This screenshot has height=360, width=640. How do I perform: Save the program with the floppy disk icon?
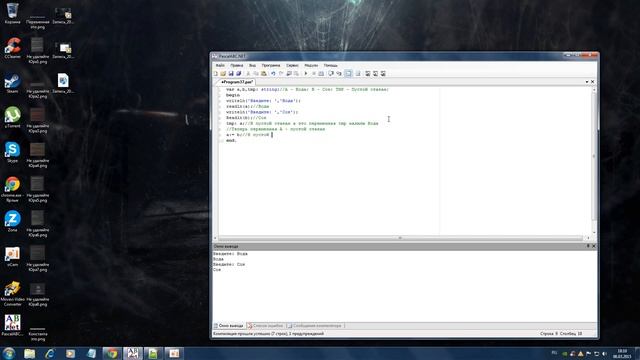tap(231, 73)
